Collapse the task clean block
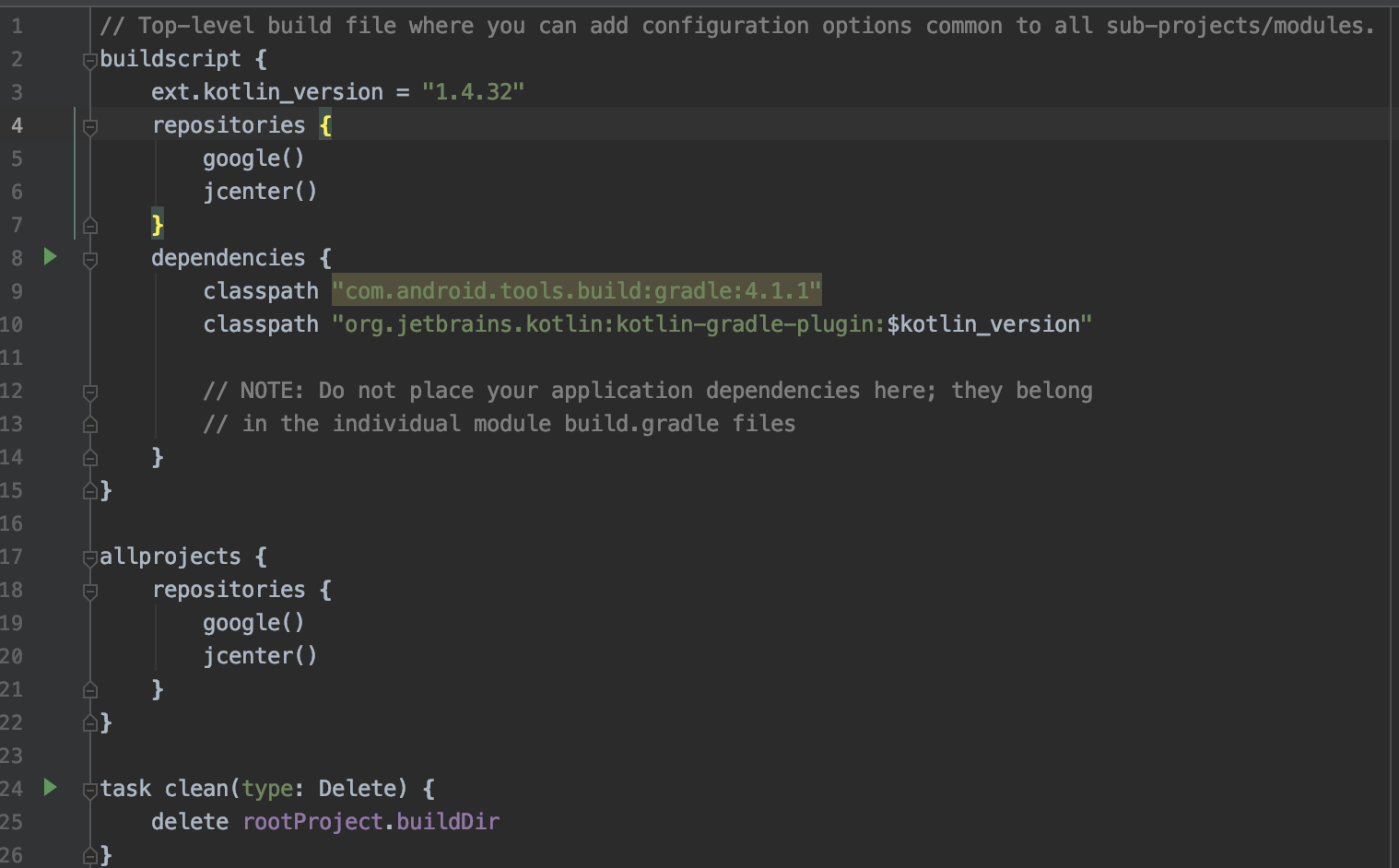This screenshot has width=1399, height=868. (90, 791)
